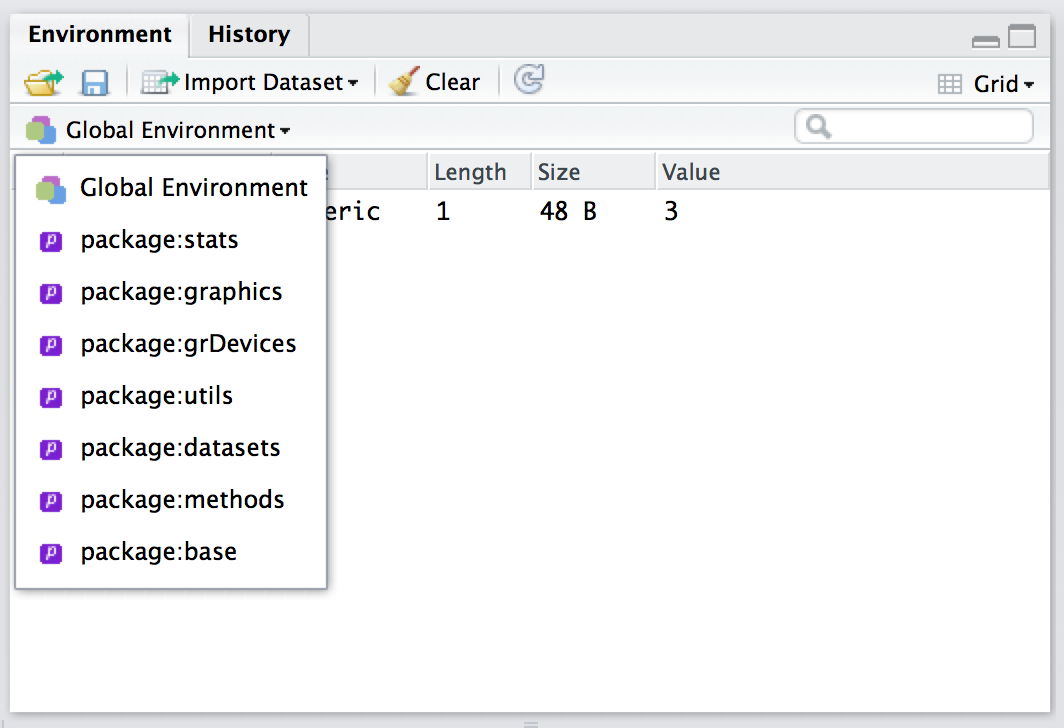This screenshot has width=1064, height=728.
Task: Collapse the Global Environment dropdown
Action: coord(160,130)
